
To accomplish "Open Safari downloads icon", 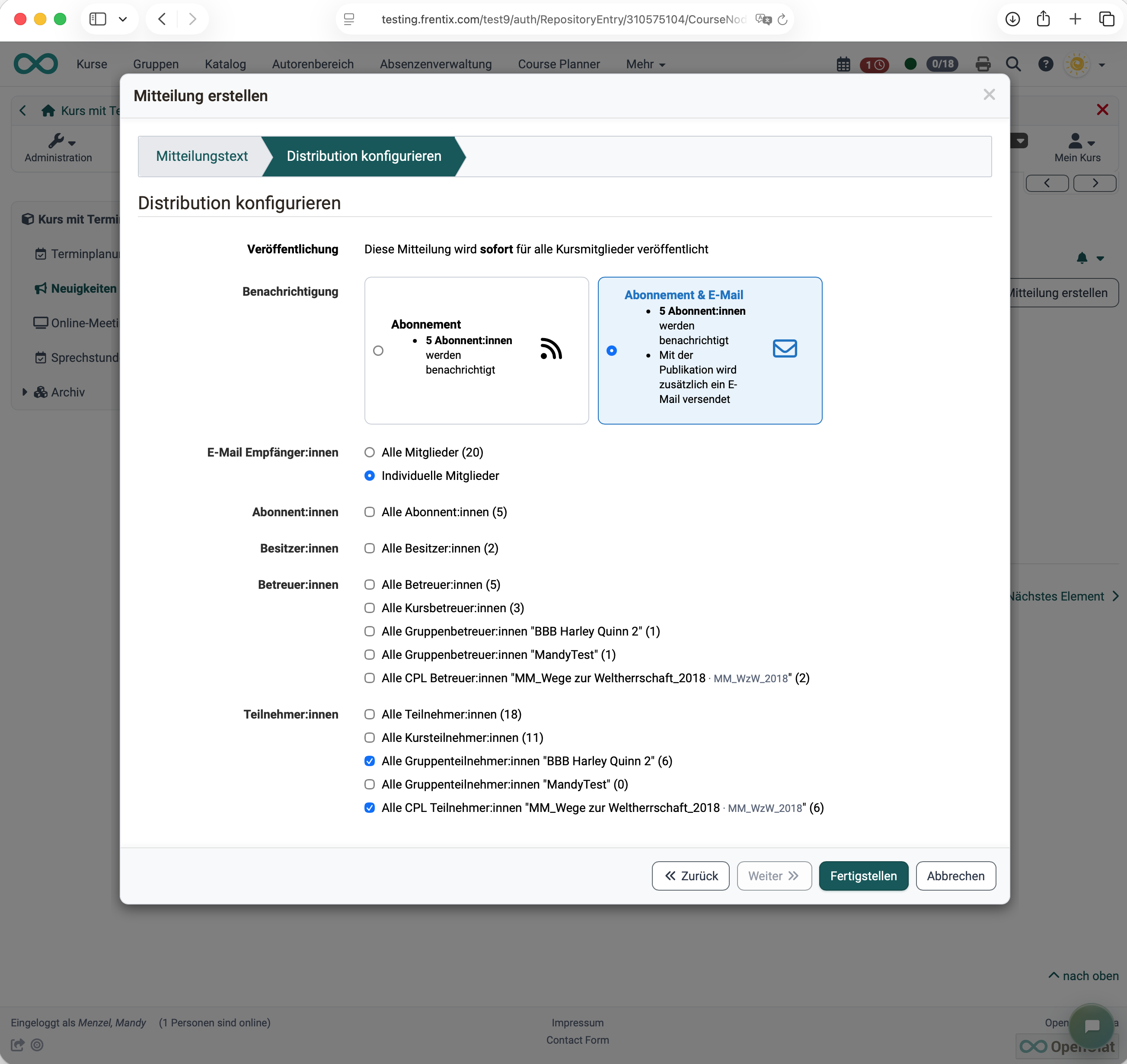I will coord(1012,19).
